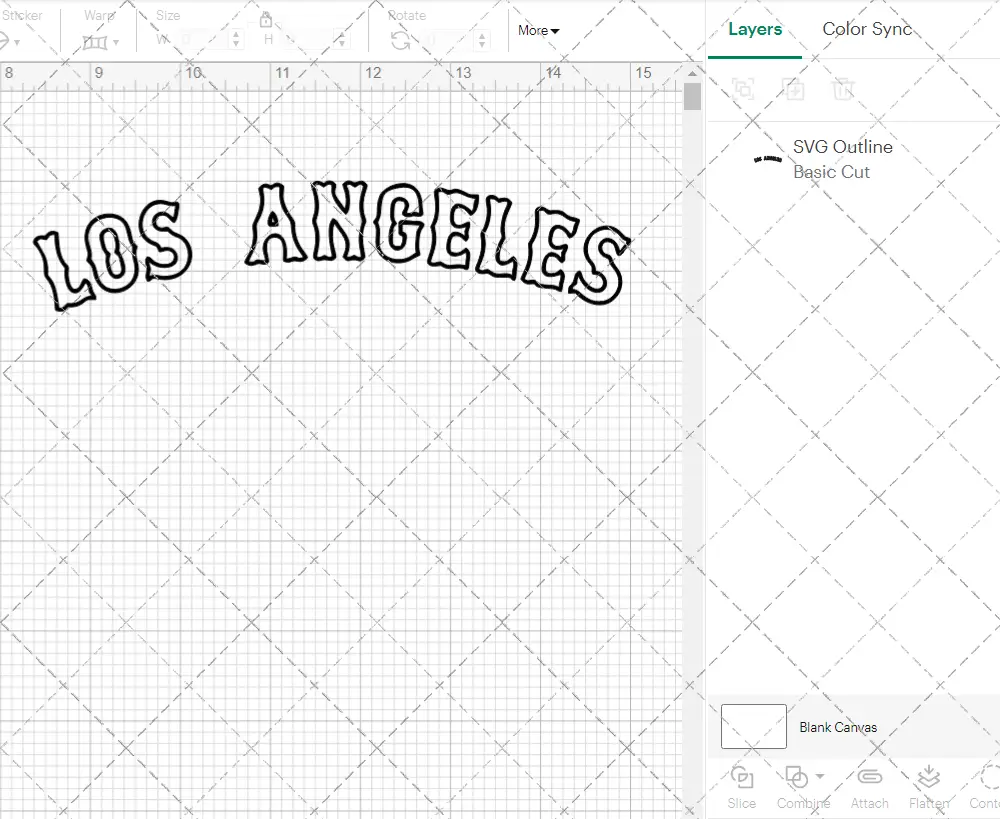The width and height of the screenshot is (1000, 819).
Task: Click the Rotate angle input field
Action: (x=448, y=40)
